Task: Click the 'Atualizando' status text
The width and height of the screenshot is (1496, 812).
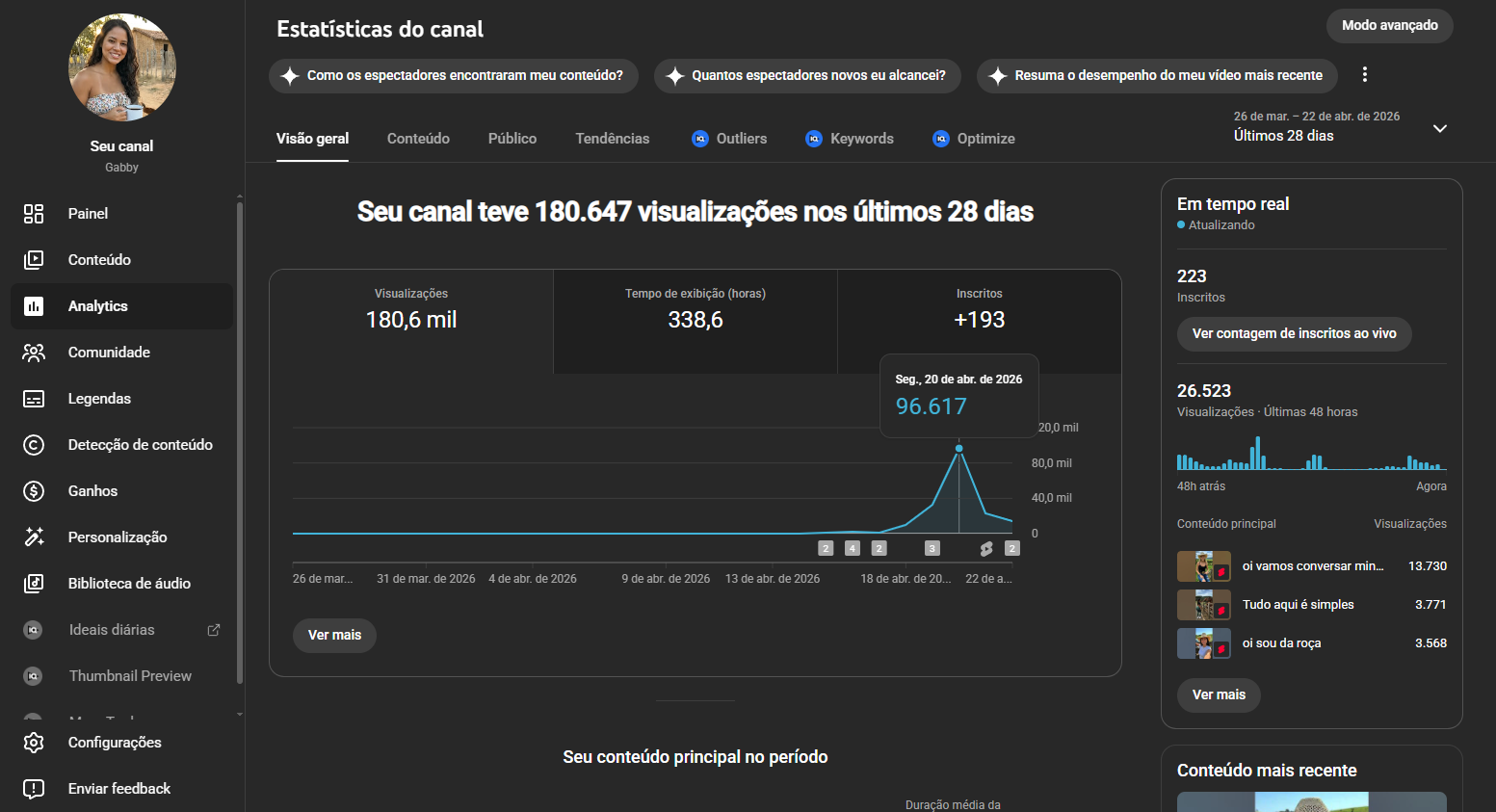Action: 1221,225
